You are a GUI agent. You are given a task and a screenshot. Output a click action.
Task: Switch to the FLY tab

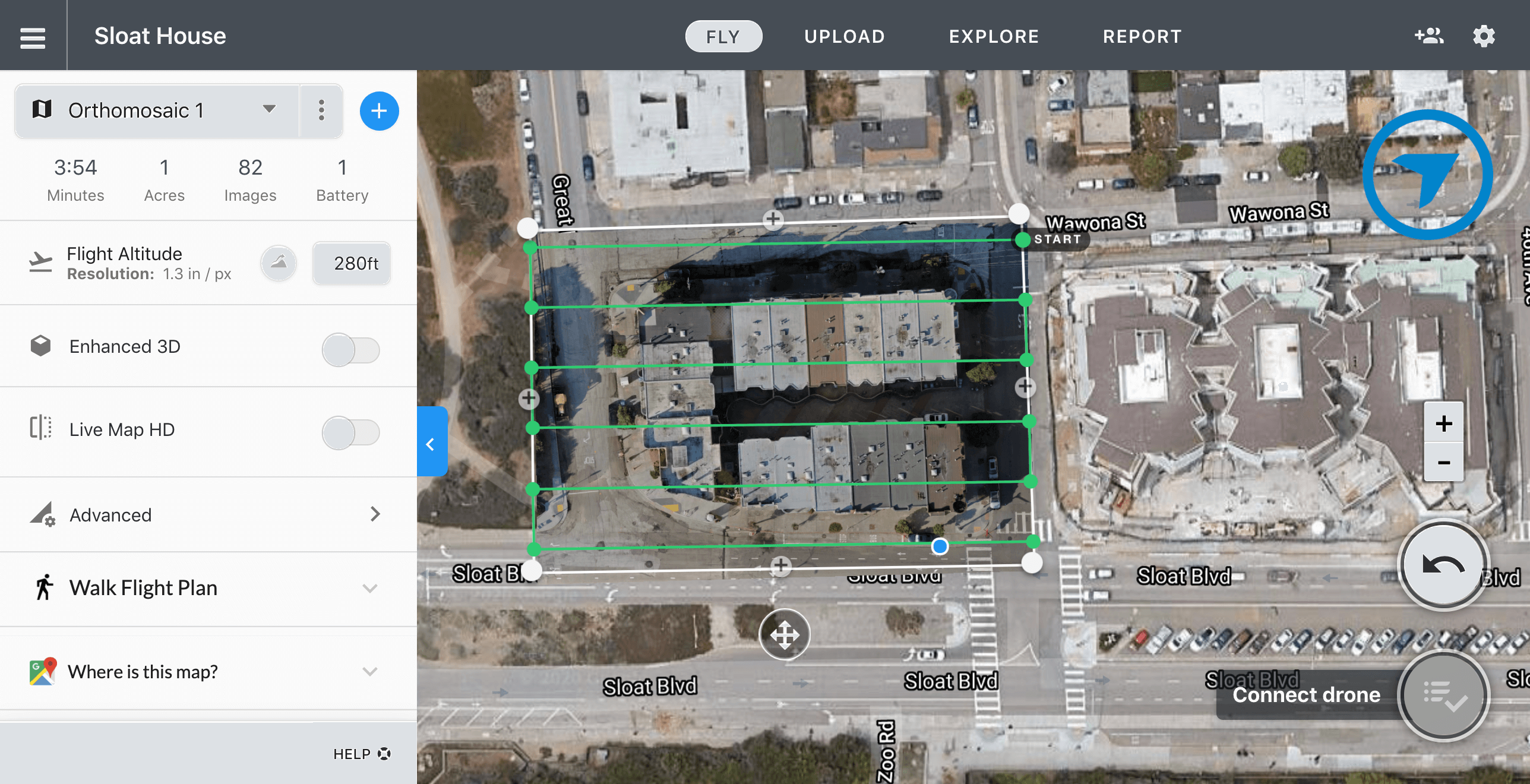click(x=723, y=36)
